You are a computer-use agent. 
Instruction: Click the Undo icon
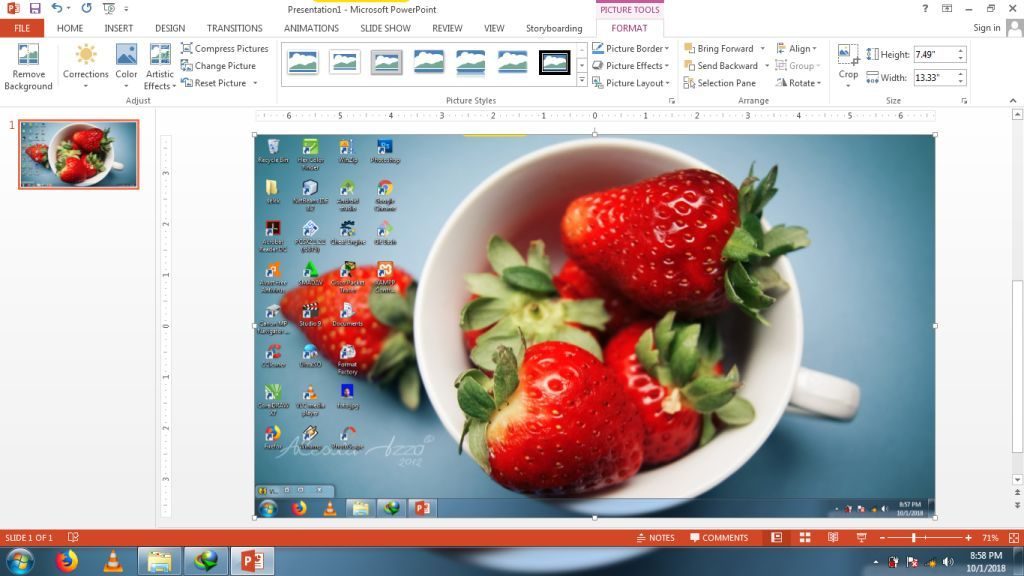pos(57,8)
